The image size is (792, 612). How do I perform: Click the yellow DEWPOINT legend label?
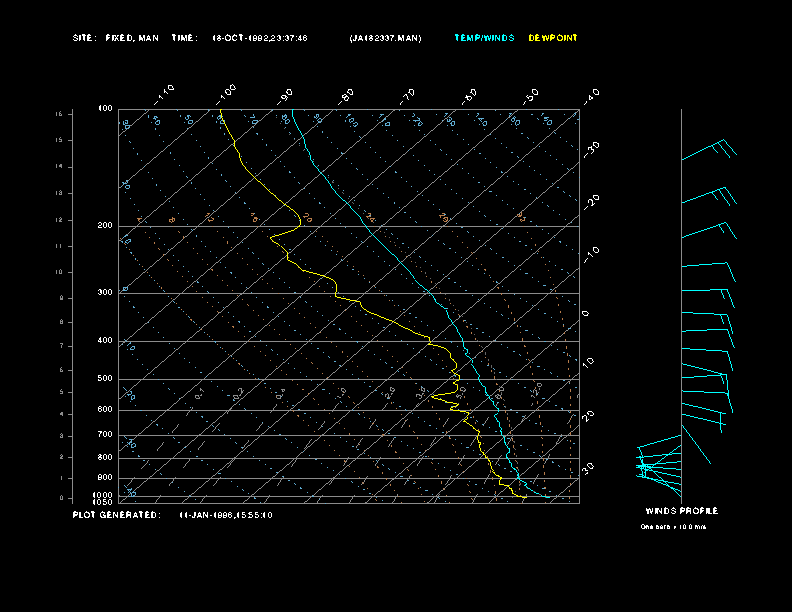[x=553, y=38]
